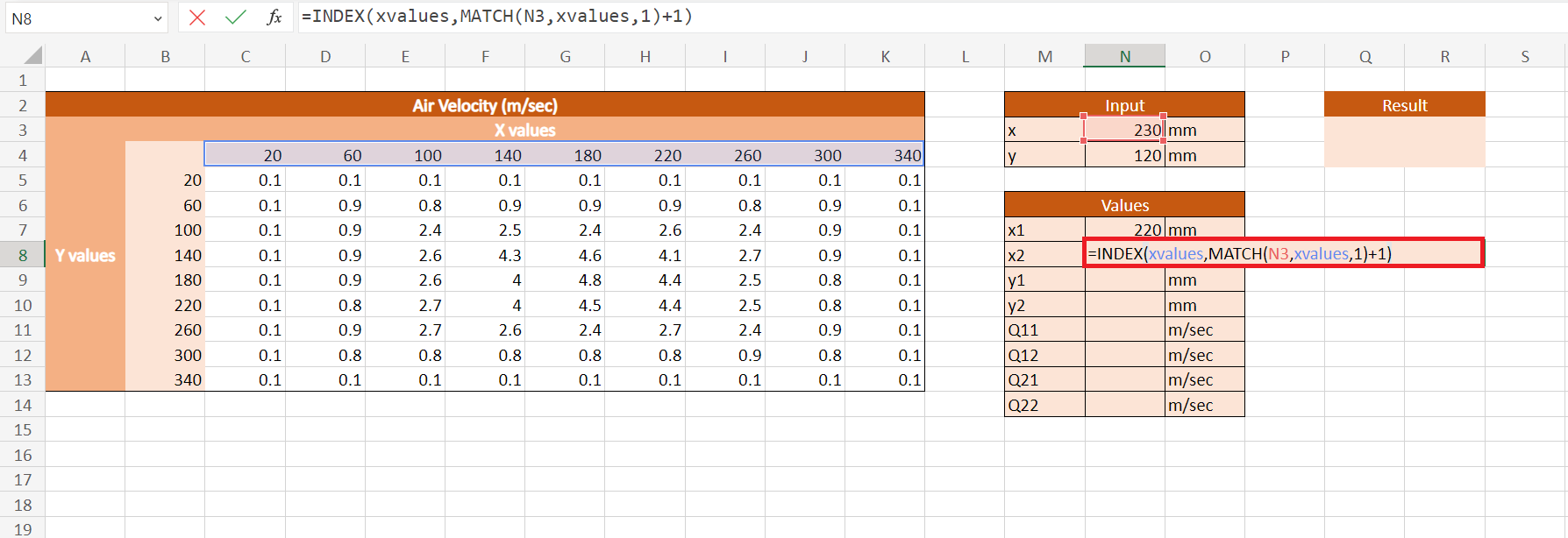Screen dimensions: 1568x538
Task: Click the input x value cell 230
Action: pos(1124,131)
